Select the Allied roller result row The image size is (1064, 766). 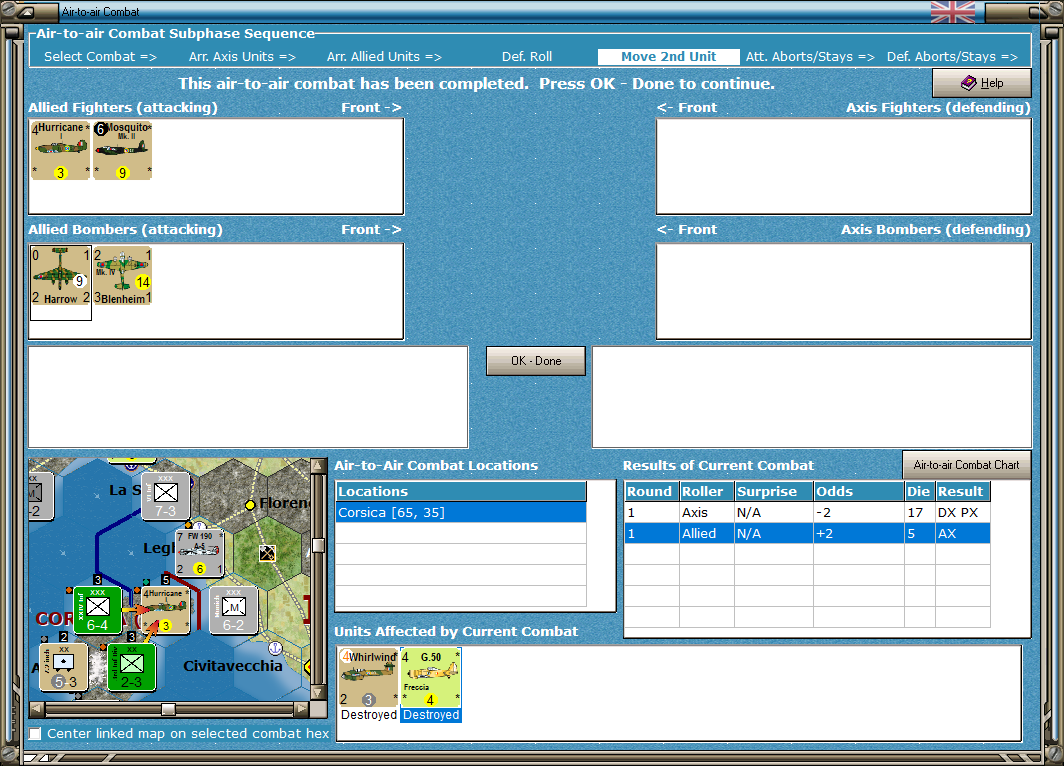click(x=807, y=533)
